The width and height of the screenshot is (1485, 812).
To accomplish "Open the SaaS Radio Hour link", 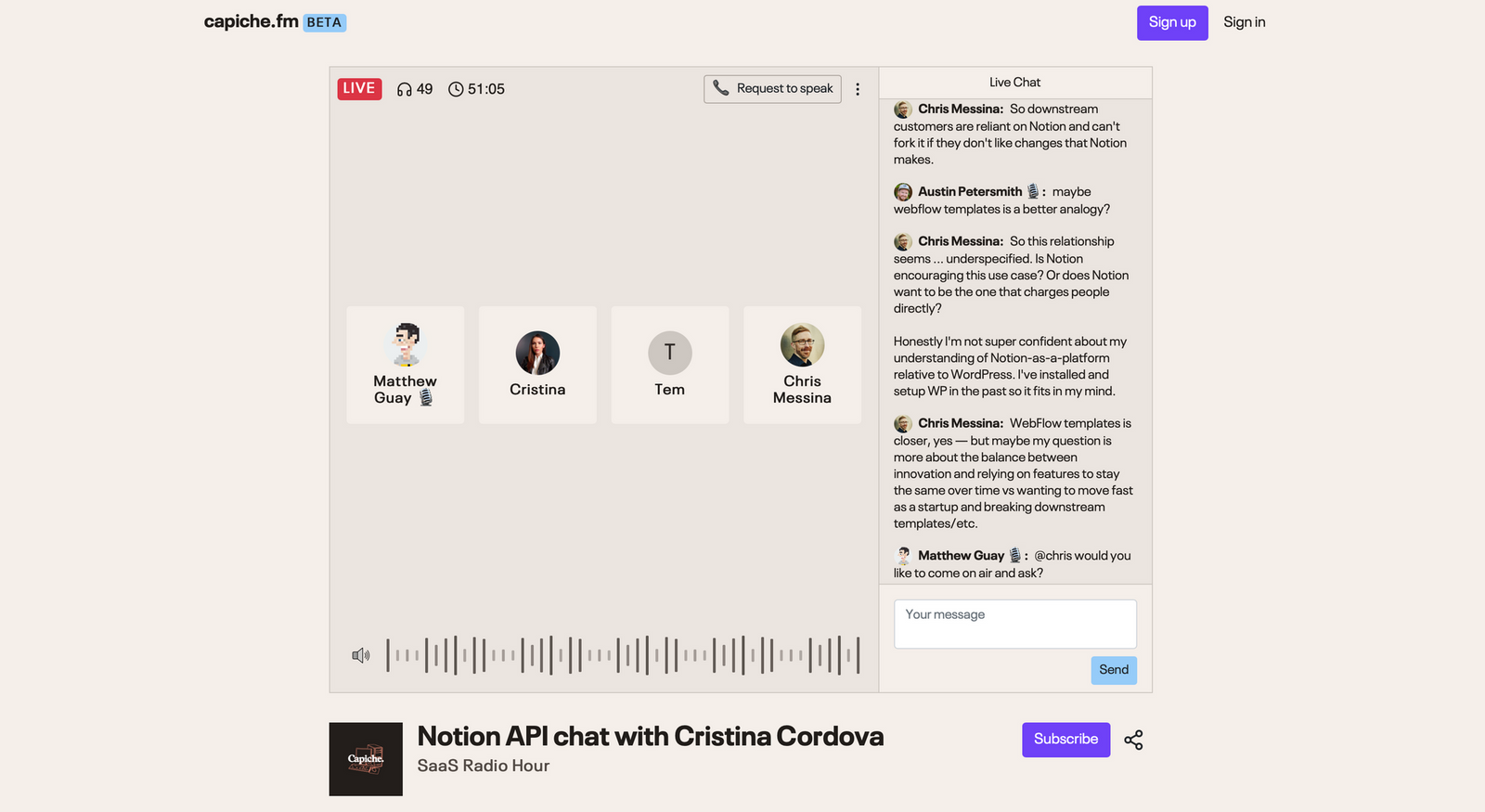I will tap(484, 766).
